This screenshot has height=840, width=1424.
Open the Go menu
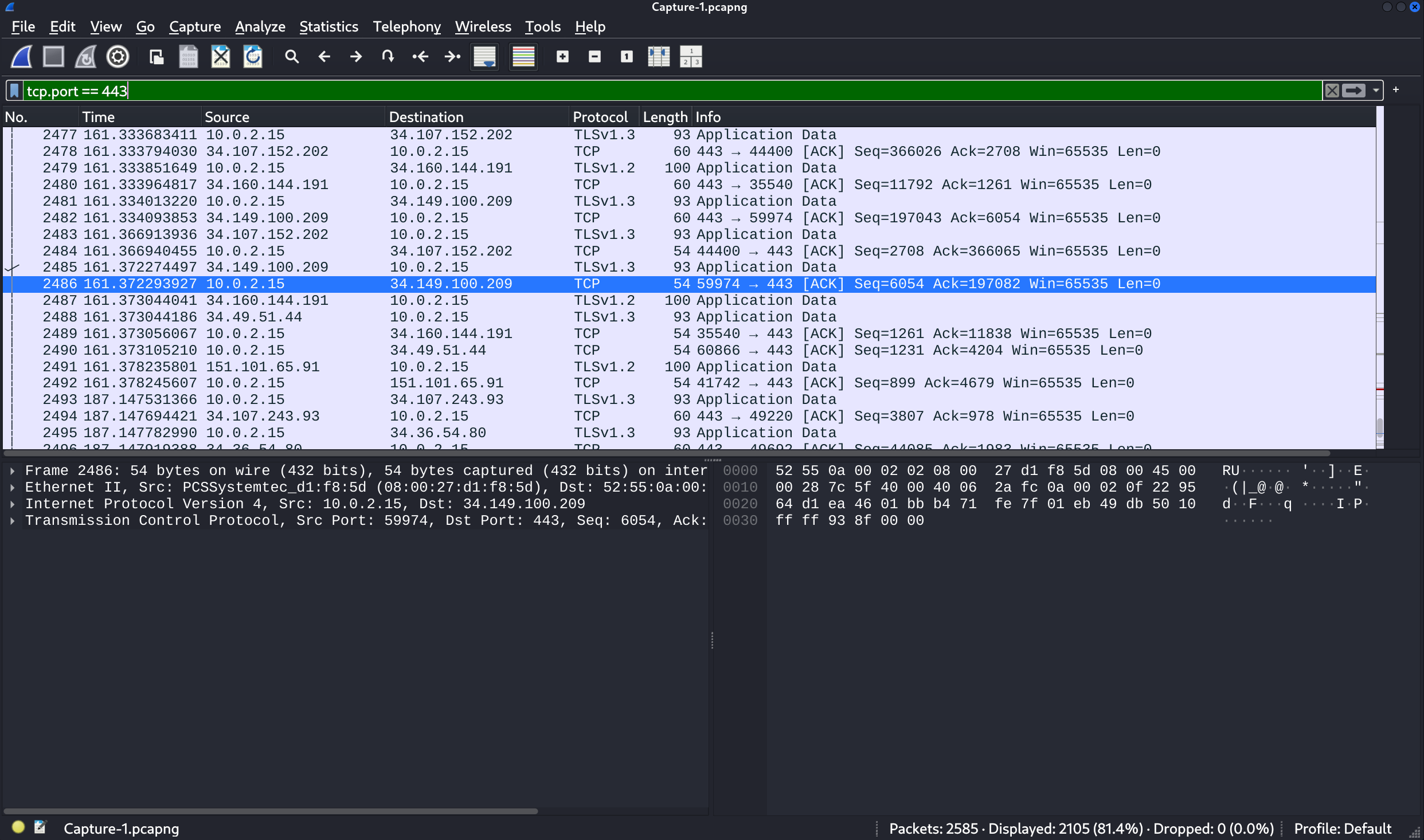click(145, 26)
